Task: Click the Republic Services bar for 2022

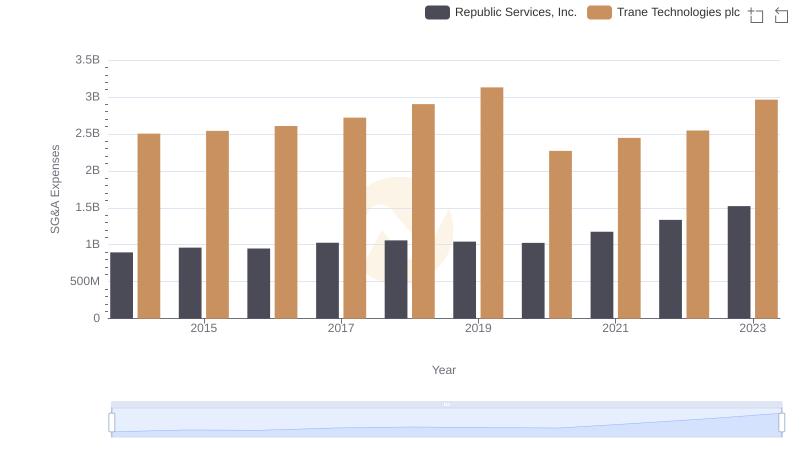Action: [x=670, y=269]
